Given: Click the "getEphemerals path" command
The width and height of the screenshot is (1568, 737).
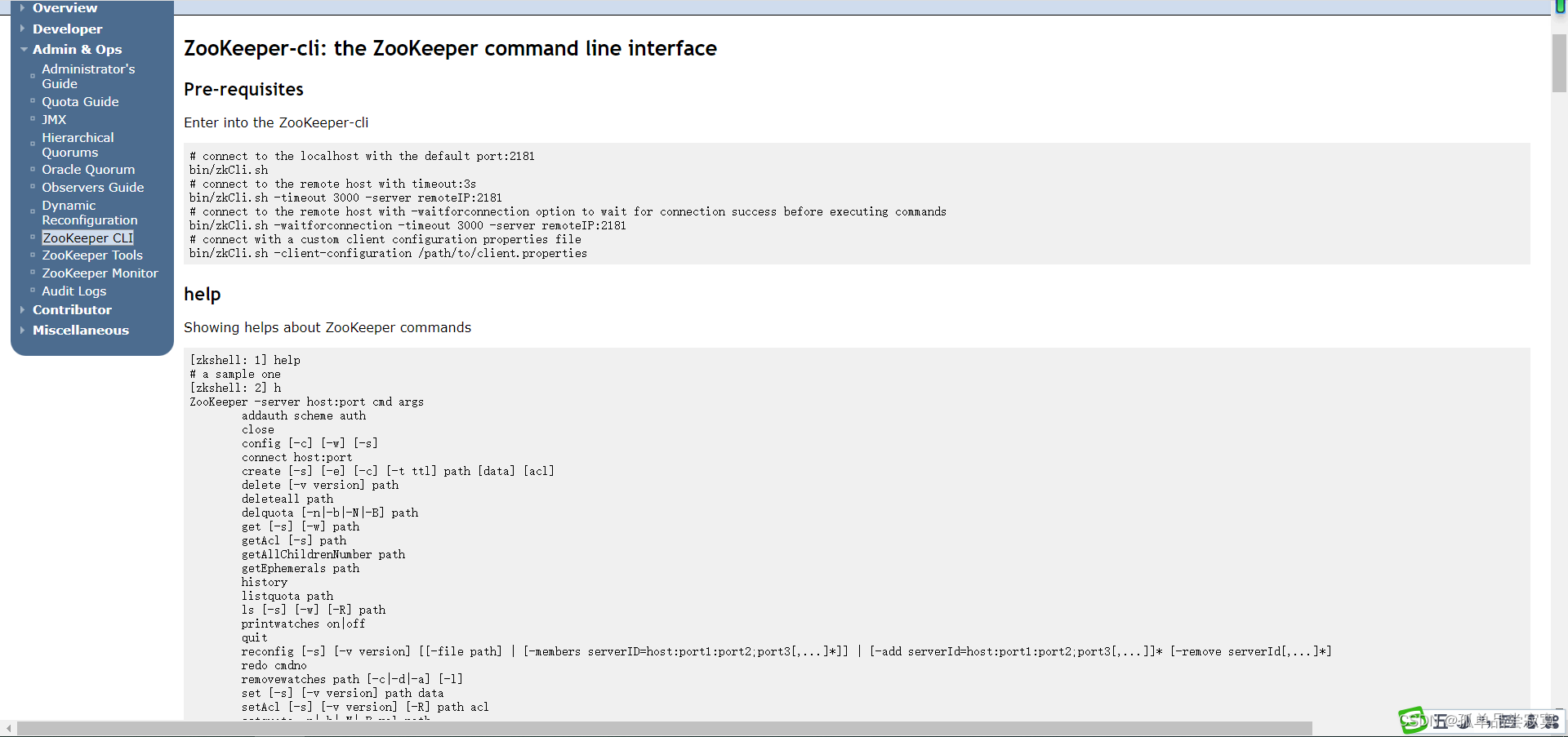Looking at the screenshot, I should point(301,568).
